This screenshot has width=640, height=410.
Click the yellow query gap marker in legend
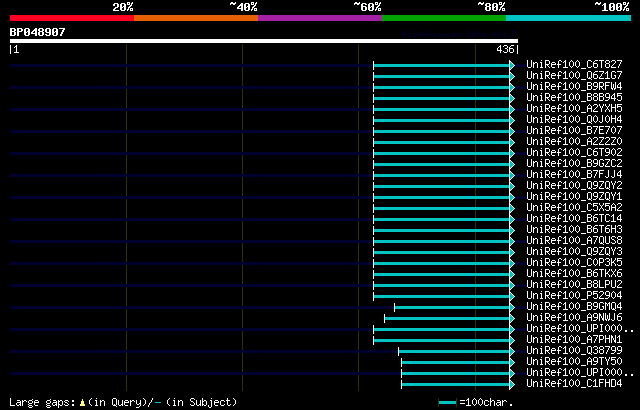(x=82, y=403)
